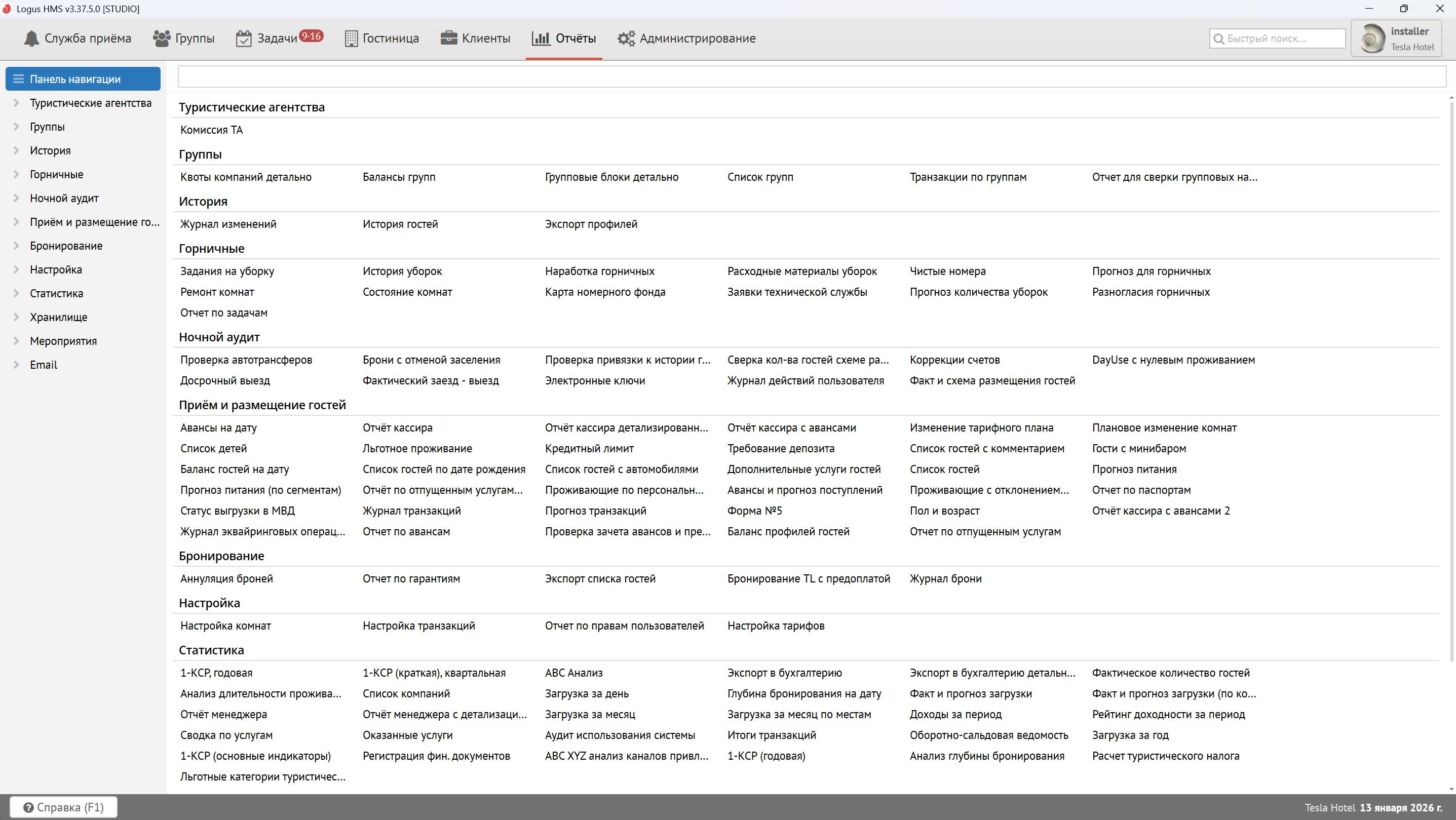Click the people icon next to Группы
Image resolution: width=1456 pixels, height=820 pixels.
(x=162, y=38)
